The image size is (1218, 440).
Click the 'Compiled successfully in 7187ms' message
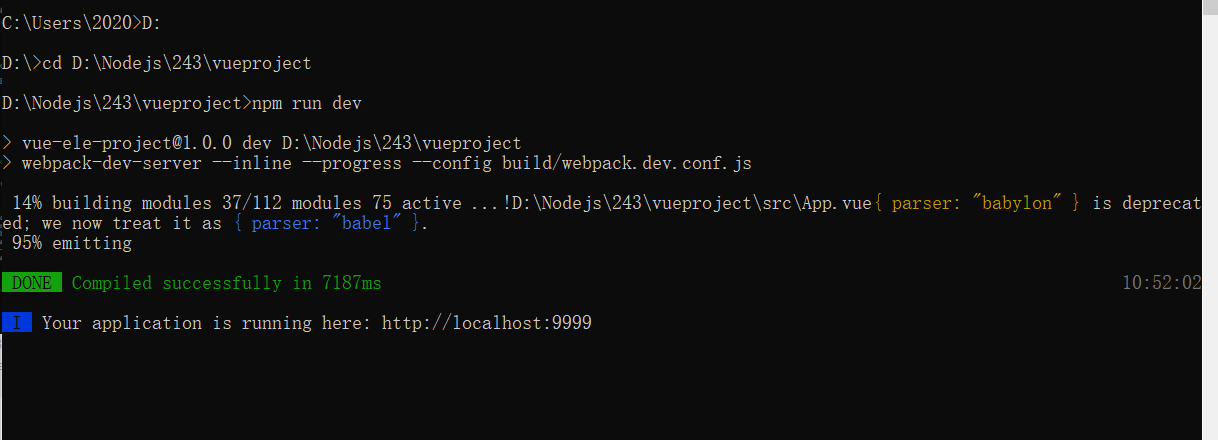click(x=226, y=283)
